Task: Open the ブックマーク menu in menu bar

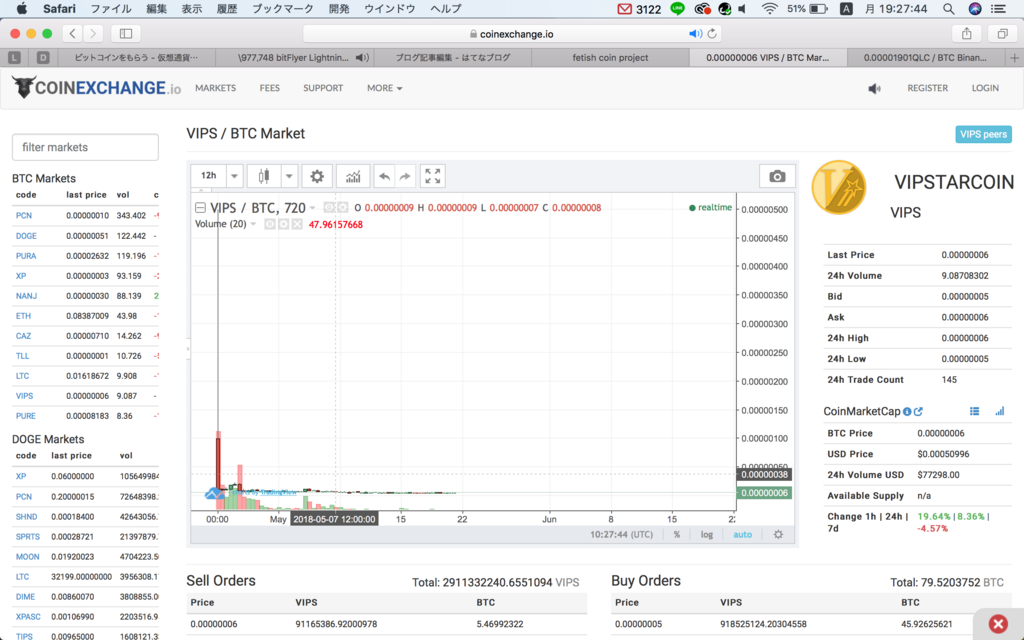Action: pos(283,8)
